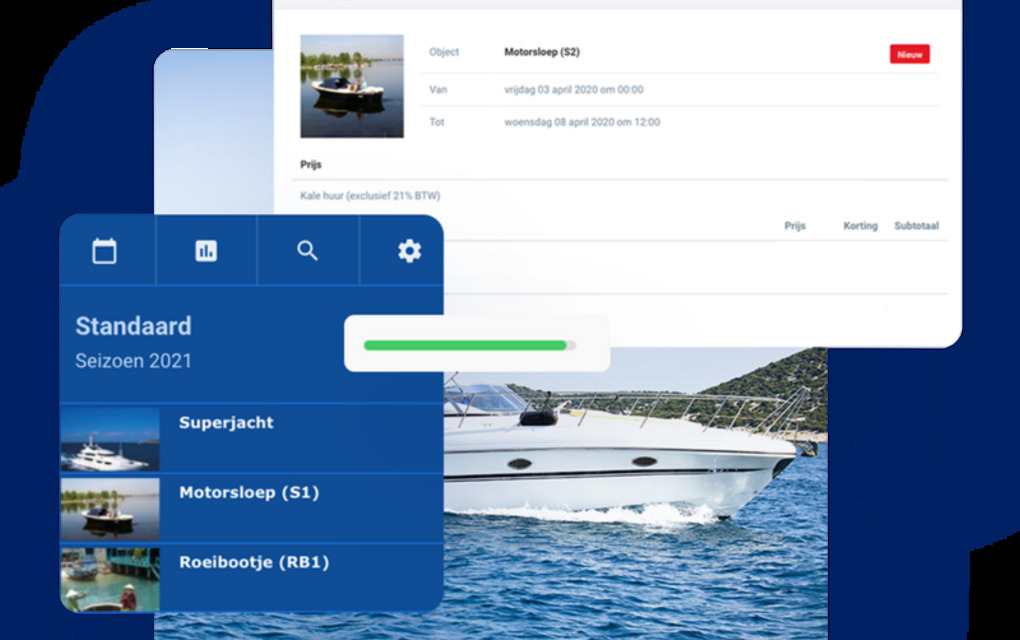The height and width of the screenshot is (640, 1020).
Task: Click the Motorsloep (S2) object name
Action: (541, 52)
